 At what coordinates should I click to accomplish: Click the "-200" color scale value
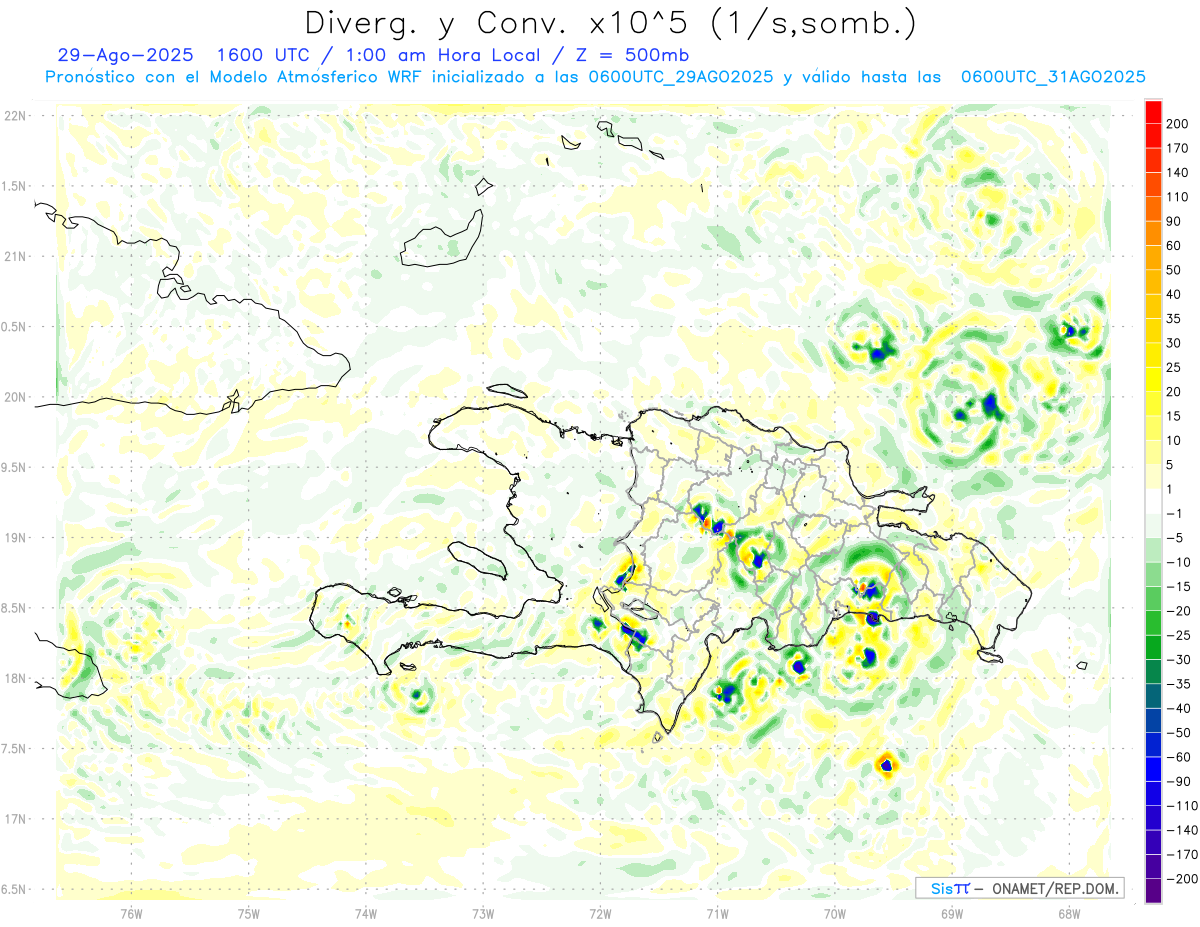point(1181,880)
